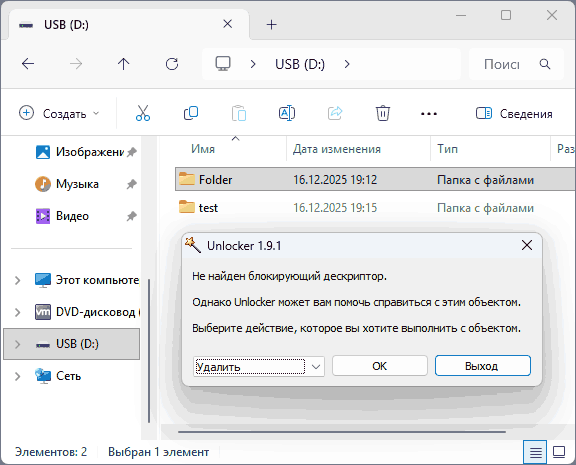Screen dimensions: 576x465
Task: Click the This PC monitor icon in address bar
Action: click(223, 64)
